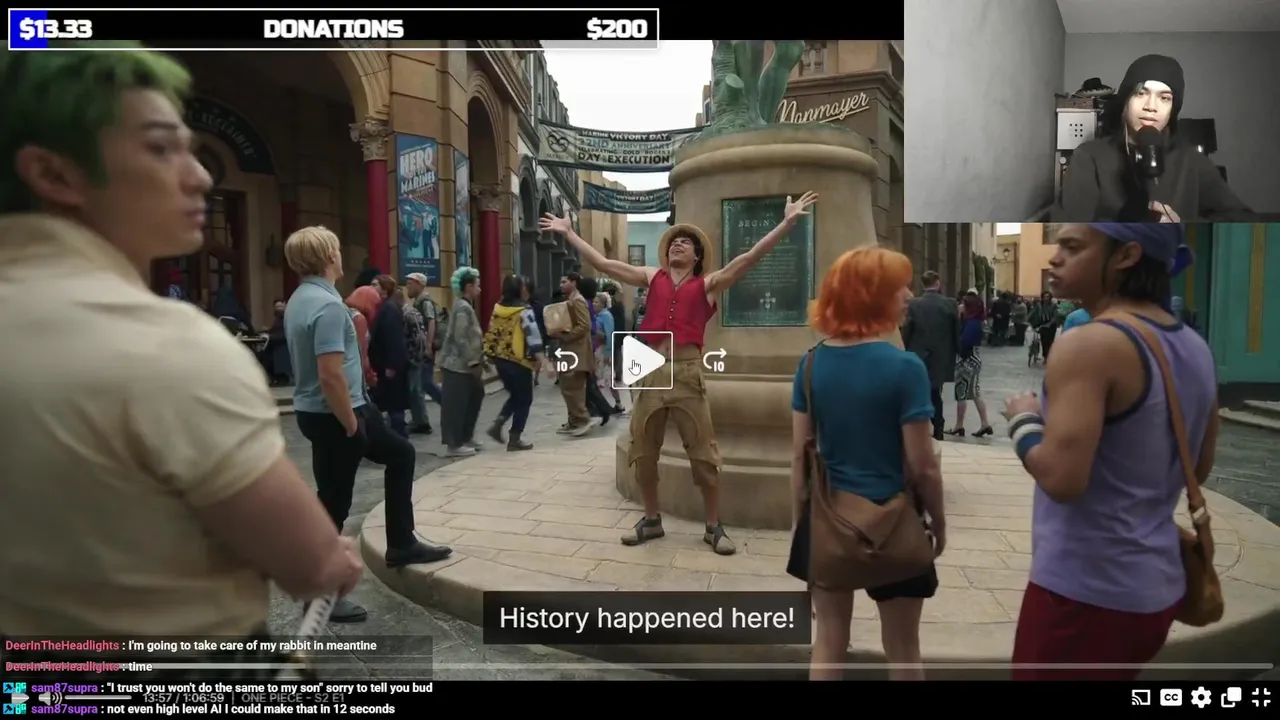
Task: Click the username DeerInTheHeadlights in the rabbit message
Action: [62, 646]
